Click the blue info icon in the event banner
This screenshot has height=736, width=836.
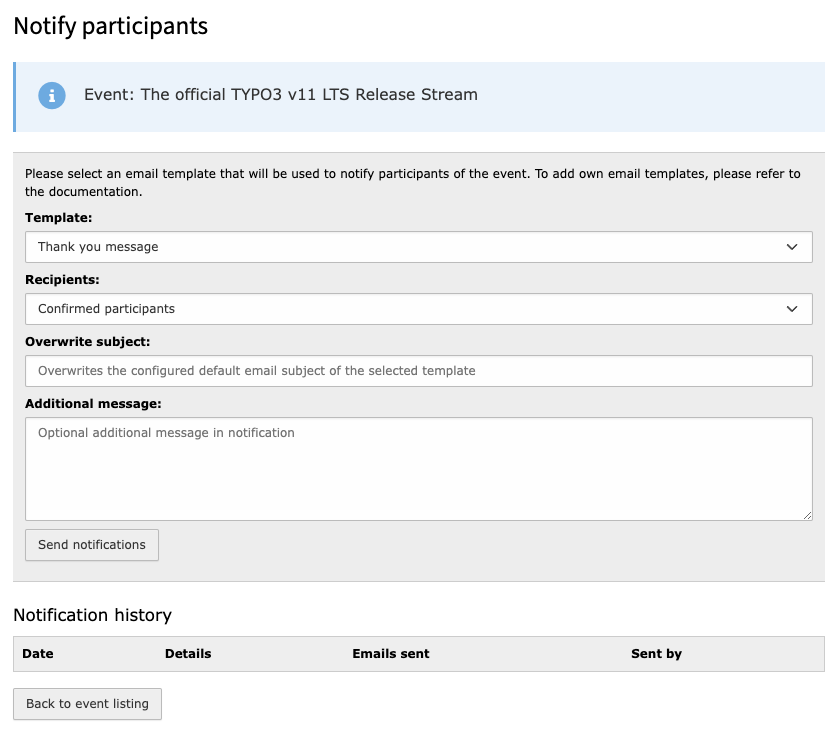[52, 96]
